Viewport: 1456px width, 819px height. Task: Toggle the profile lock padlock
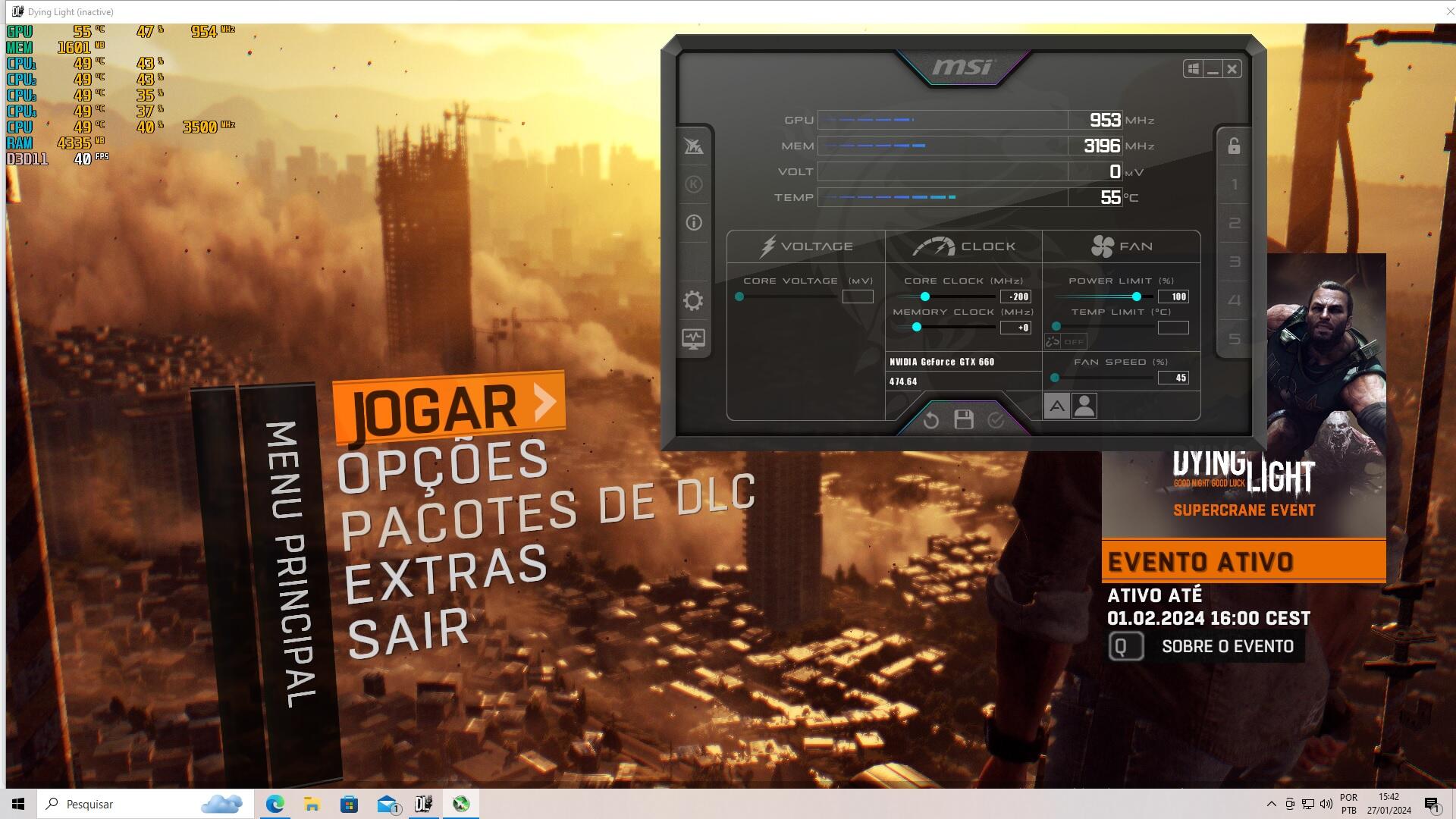click(1234, 146)
